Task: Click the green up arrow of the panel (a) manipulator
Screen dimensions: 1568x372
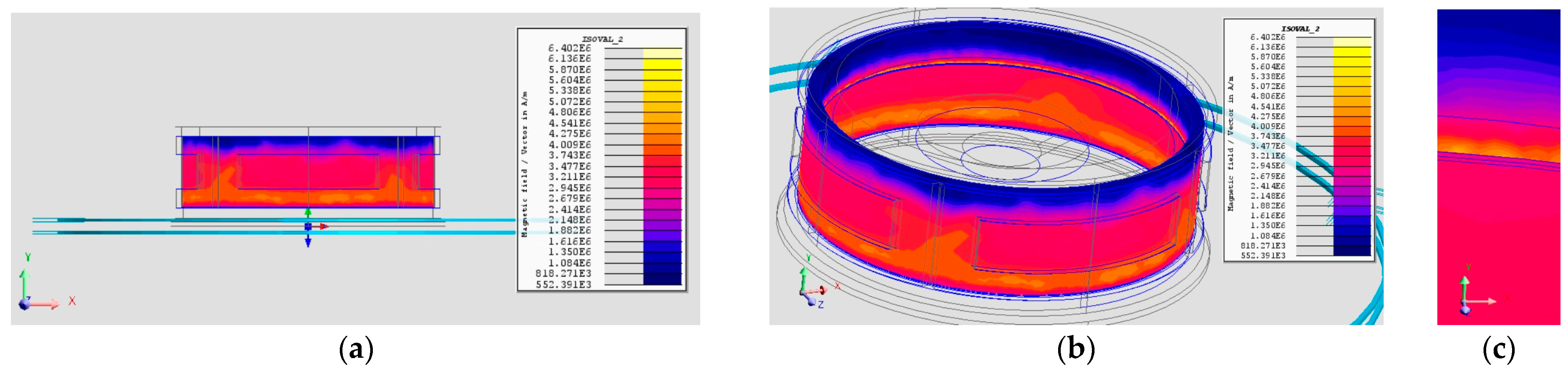Action: click(x=308, y=212)
